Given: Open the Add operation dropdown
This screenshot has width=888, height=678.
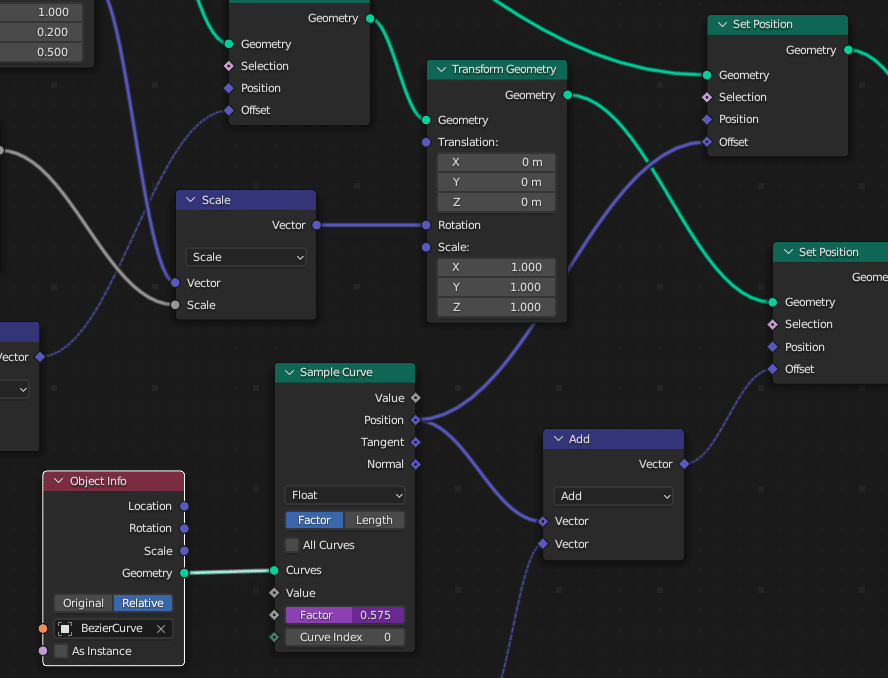Looking at the screenshot, I should [x=613, y=496].
